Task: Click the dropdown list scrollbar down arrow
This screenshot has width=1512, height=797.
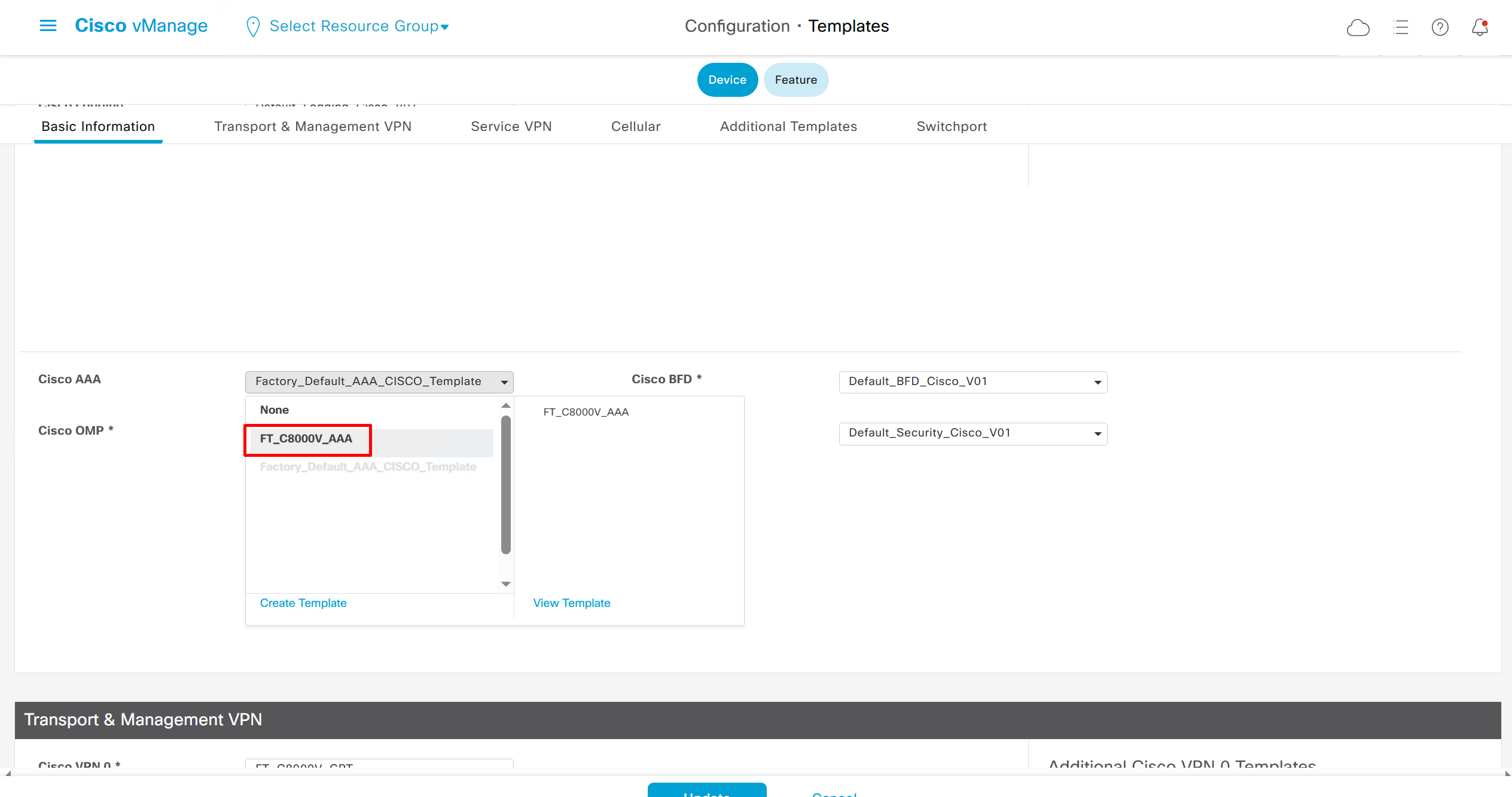Action: coord(506,584)
